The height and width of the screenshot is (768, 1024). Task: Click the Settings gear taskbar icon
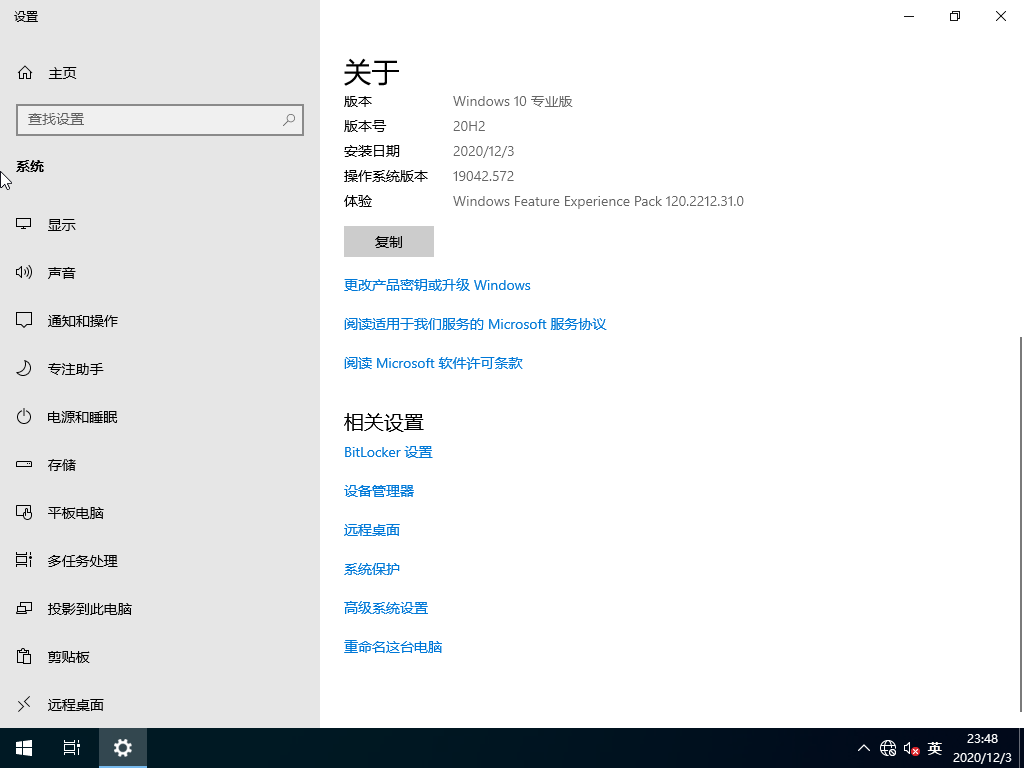tap(123, 748)
